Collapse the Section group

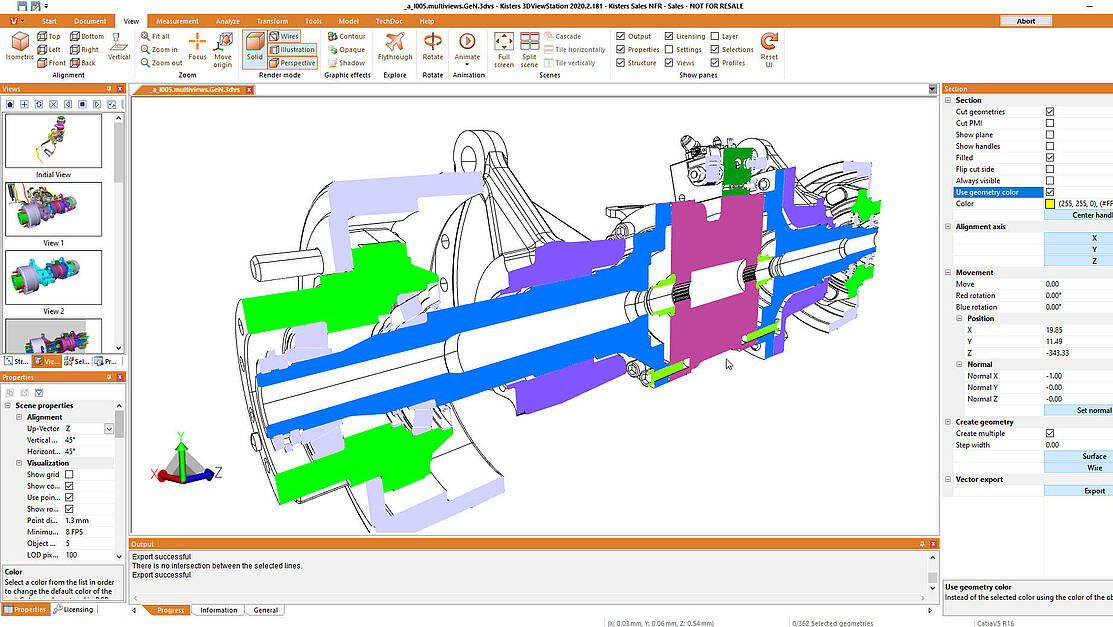coord(948,100)
